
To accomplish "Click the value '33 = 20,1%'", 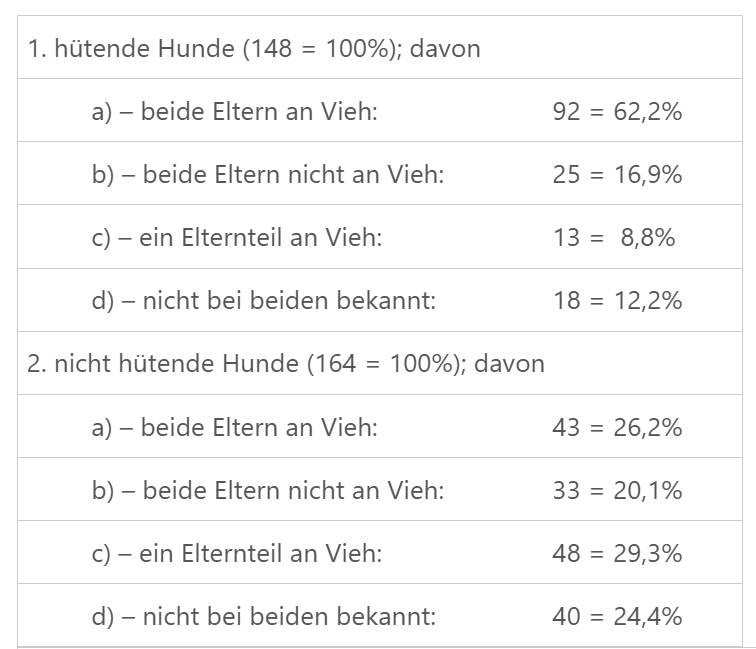I will (x=617, y=490).
